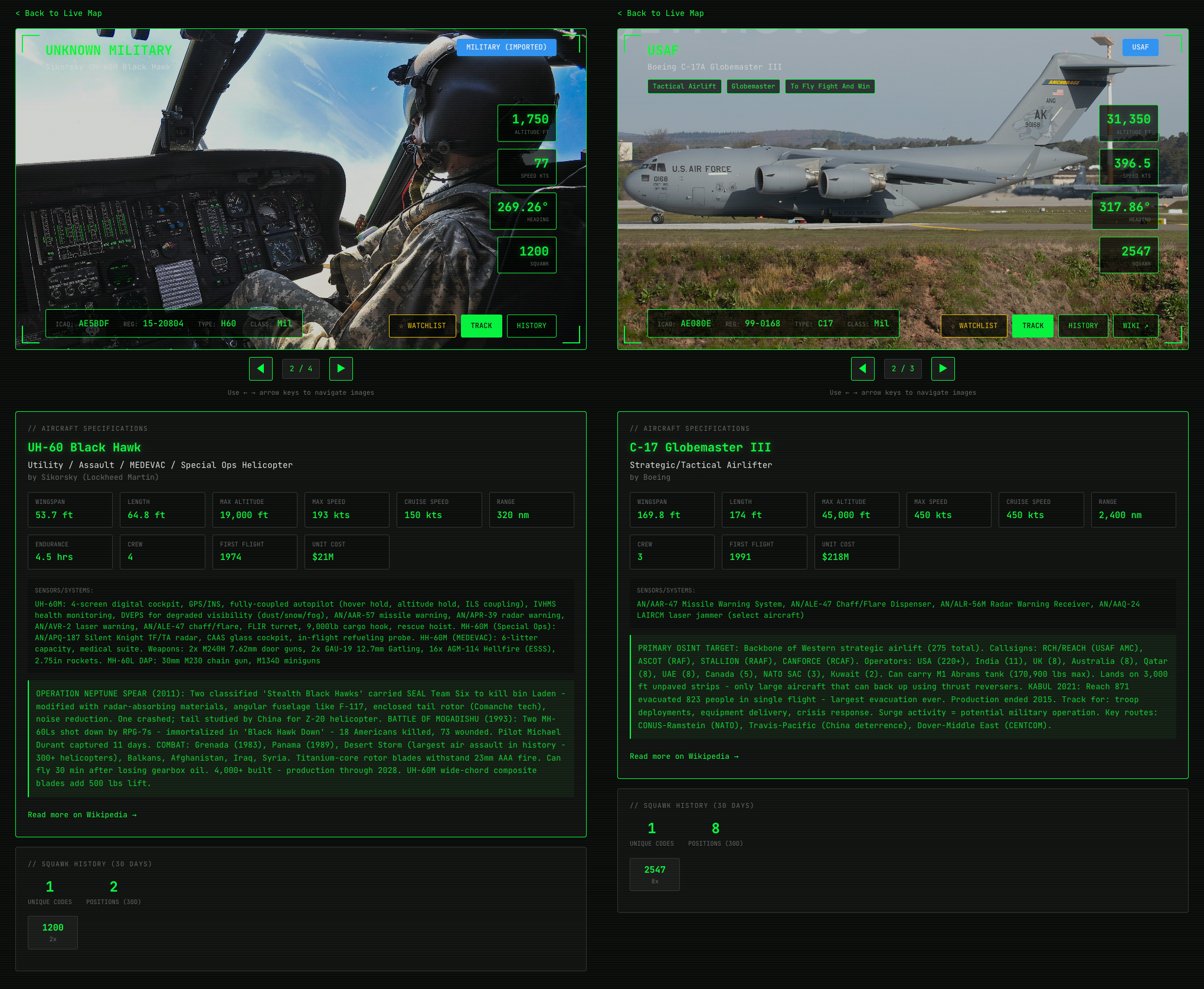Select the Tactical Airlift badge
1204x989 pixels.
tap(684, 86)
